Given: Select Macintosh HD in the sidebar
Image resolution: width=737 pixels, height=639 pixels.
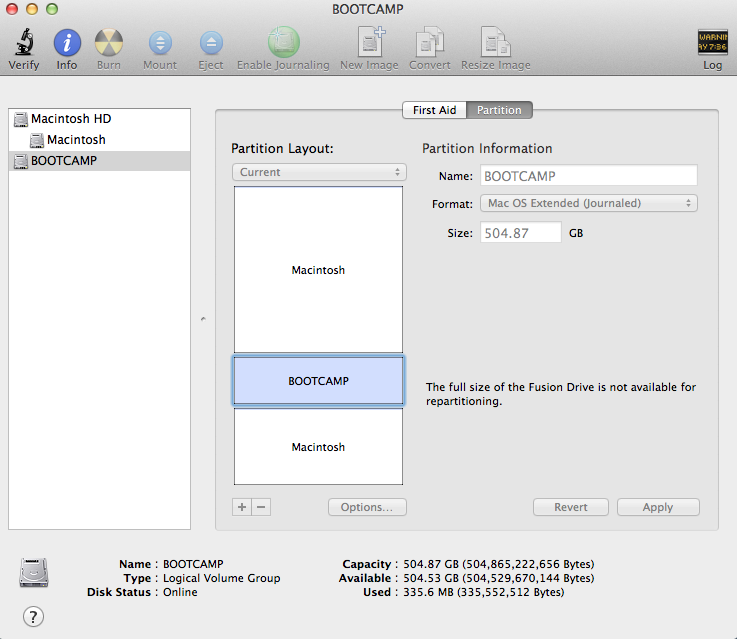Looking at the screenshot, I should coord(100,119).
